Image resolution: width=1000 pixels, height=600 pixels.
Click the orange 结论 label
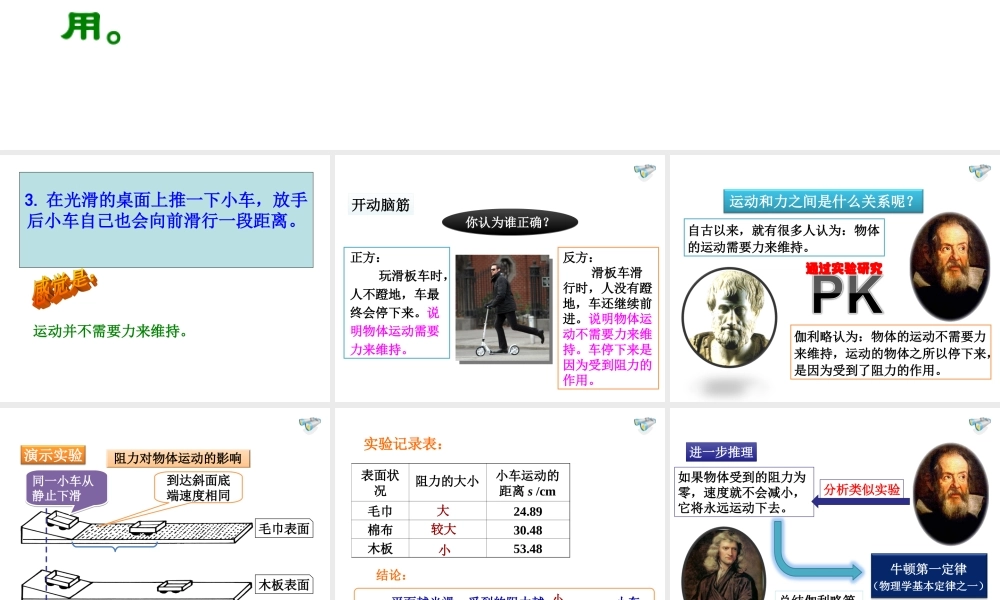click(391, 575)
